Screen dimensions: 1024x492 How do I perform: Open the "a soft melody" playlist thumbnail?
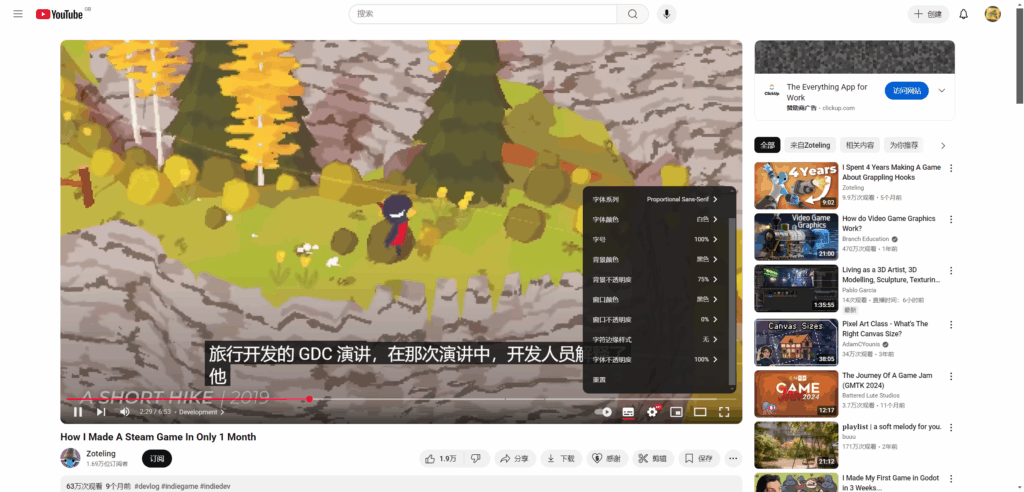click(x=796, y=445)
